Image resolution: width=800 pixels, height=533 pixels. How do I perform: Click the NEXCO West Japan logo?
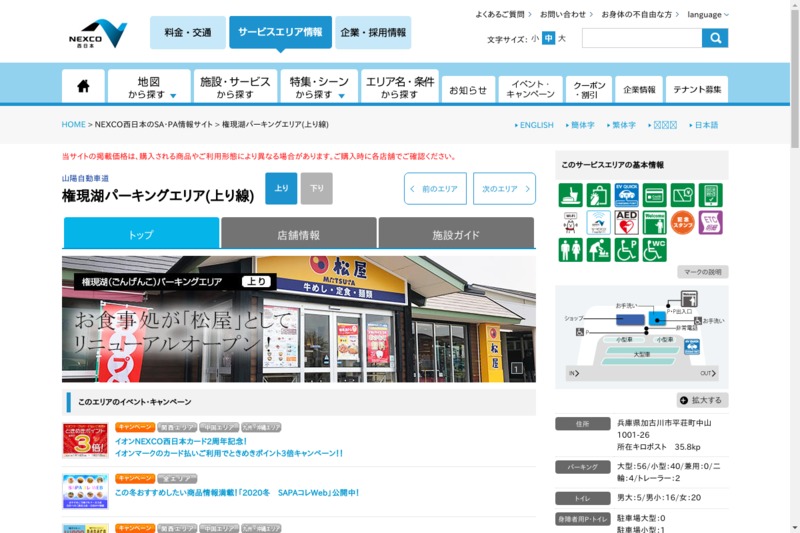coord(98,33)
